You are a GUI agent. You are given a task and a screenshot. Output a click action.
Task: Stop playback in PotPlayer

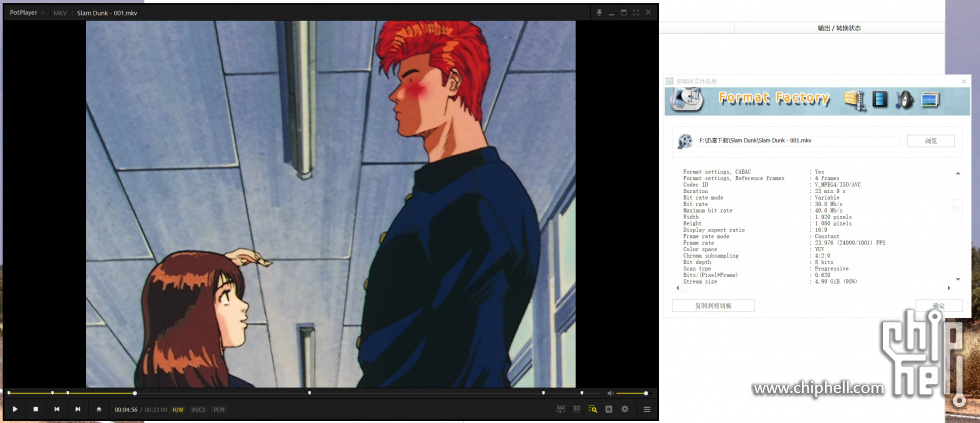36,409
